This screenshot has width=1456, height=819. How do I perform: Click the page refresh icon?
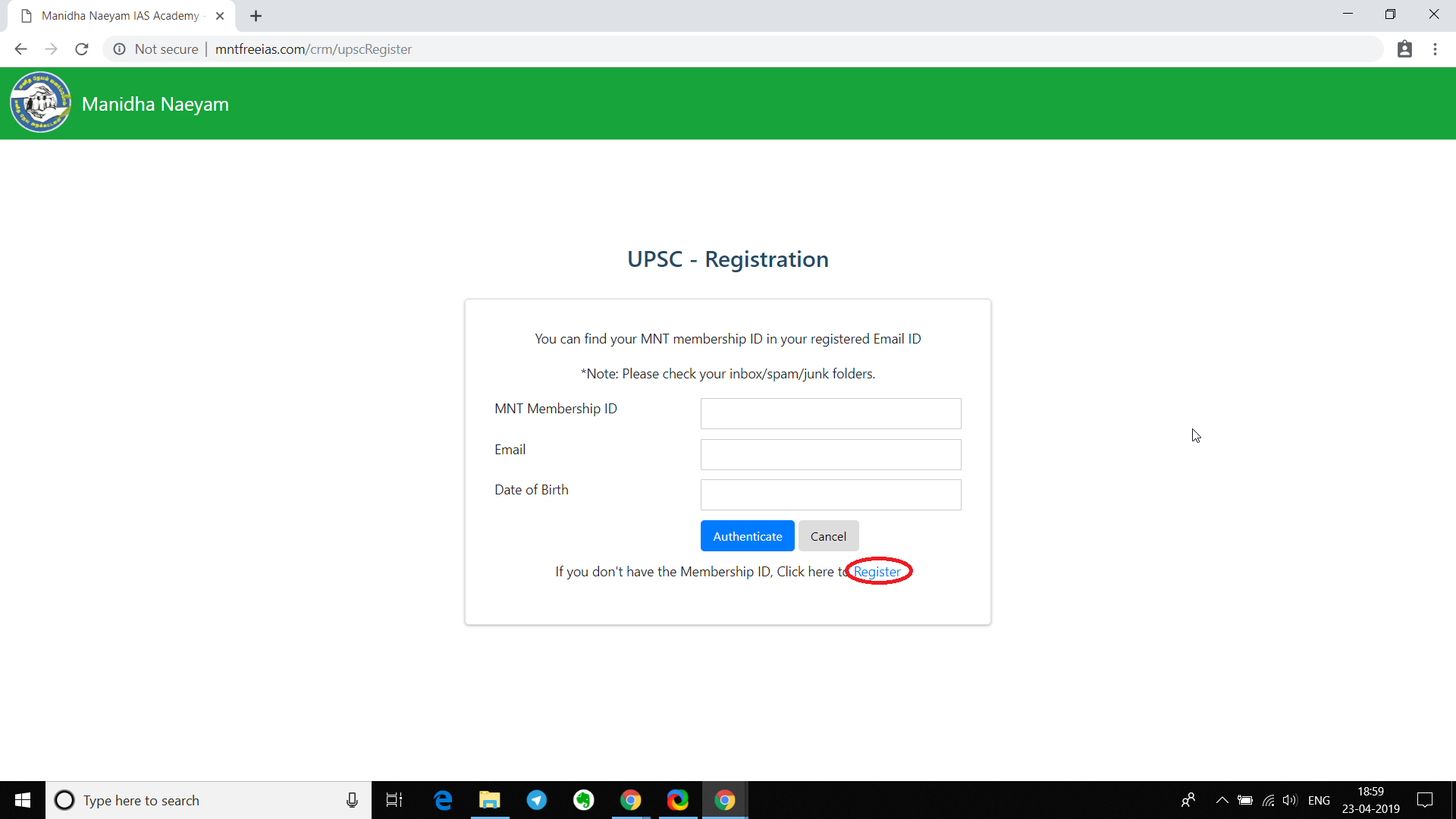[84, 49]
